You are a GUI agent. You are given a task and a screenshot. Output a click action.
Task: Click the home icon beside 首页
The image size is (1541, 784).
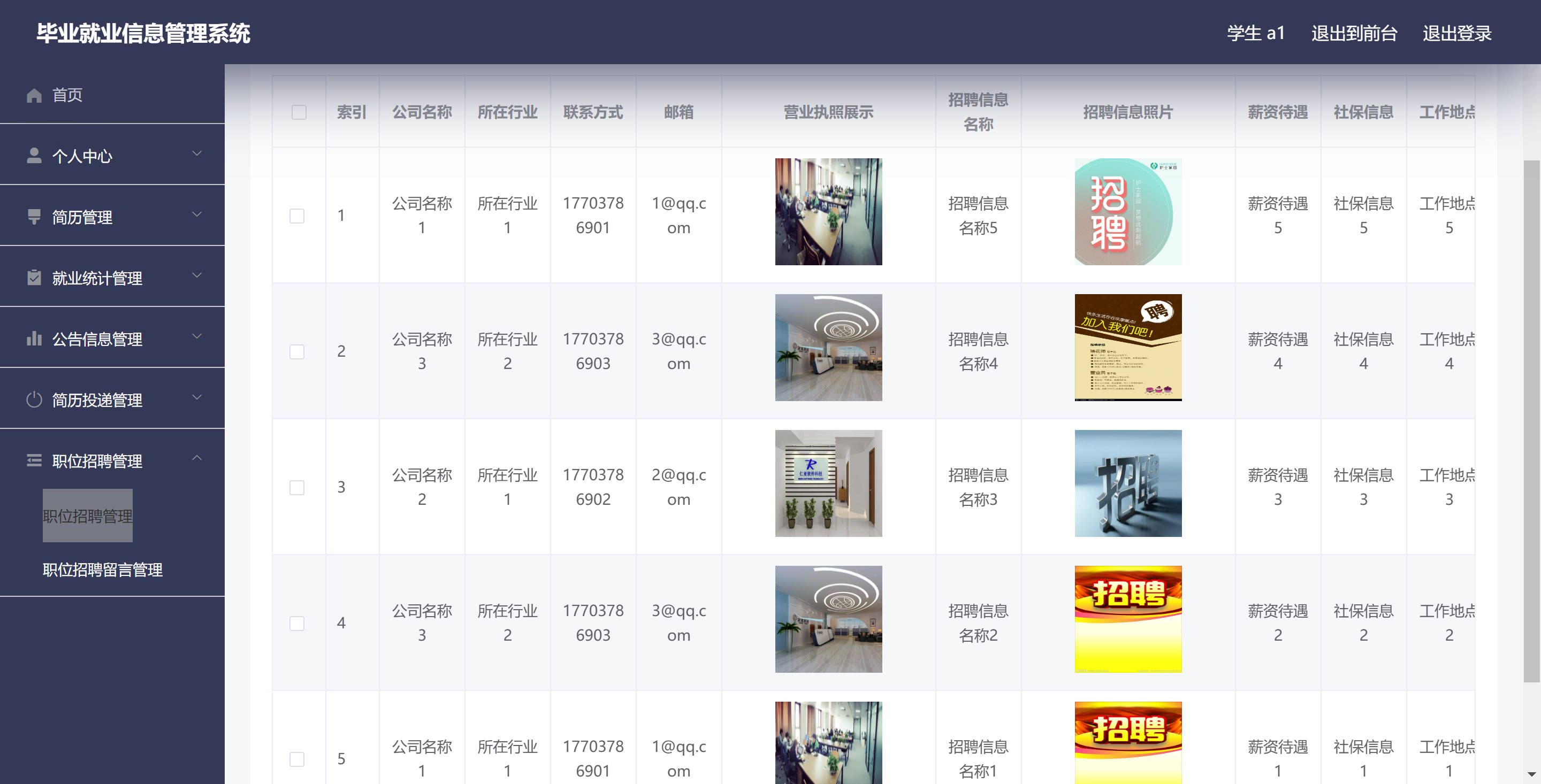point(34,95)
